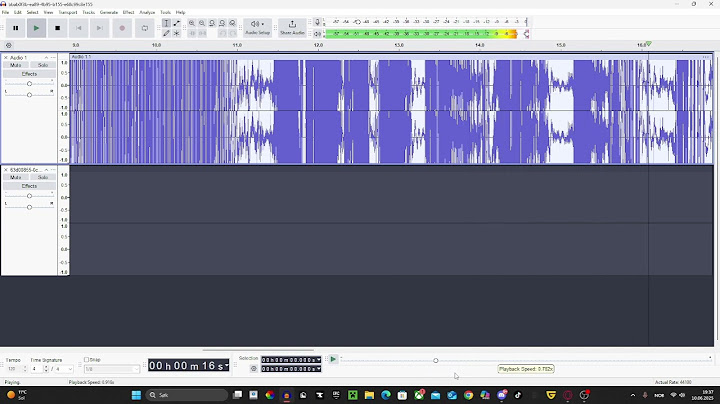
Task: Solo the Audio 1 track
Action: click(43, 65)
